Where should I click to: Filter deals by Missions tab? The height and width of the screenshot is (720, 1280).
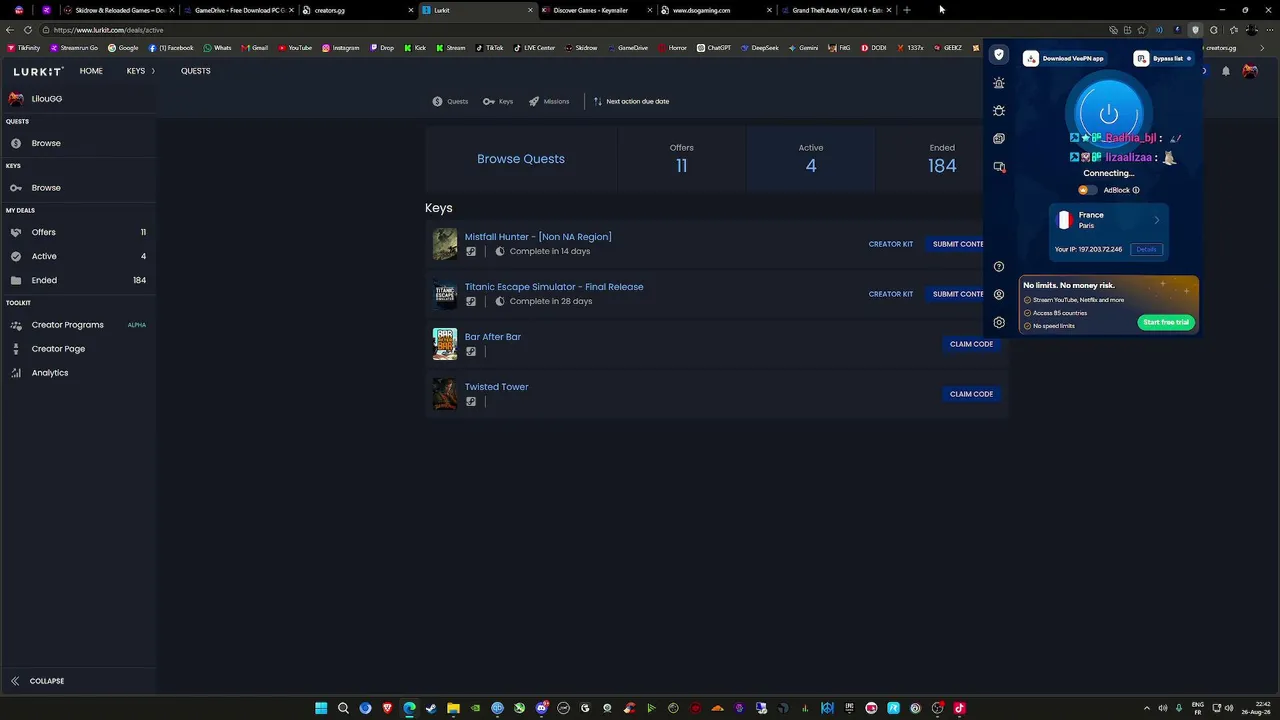coord(549,102)
